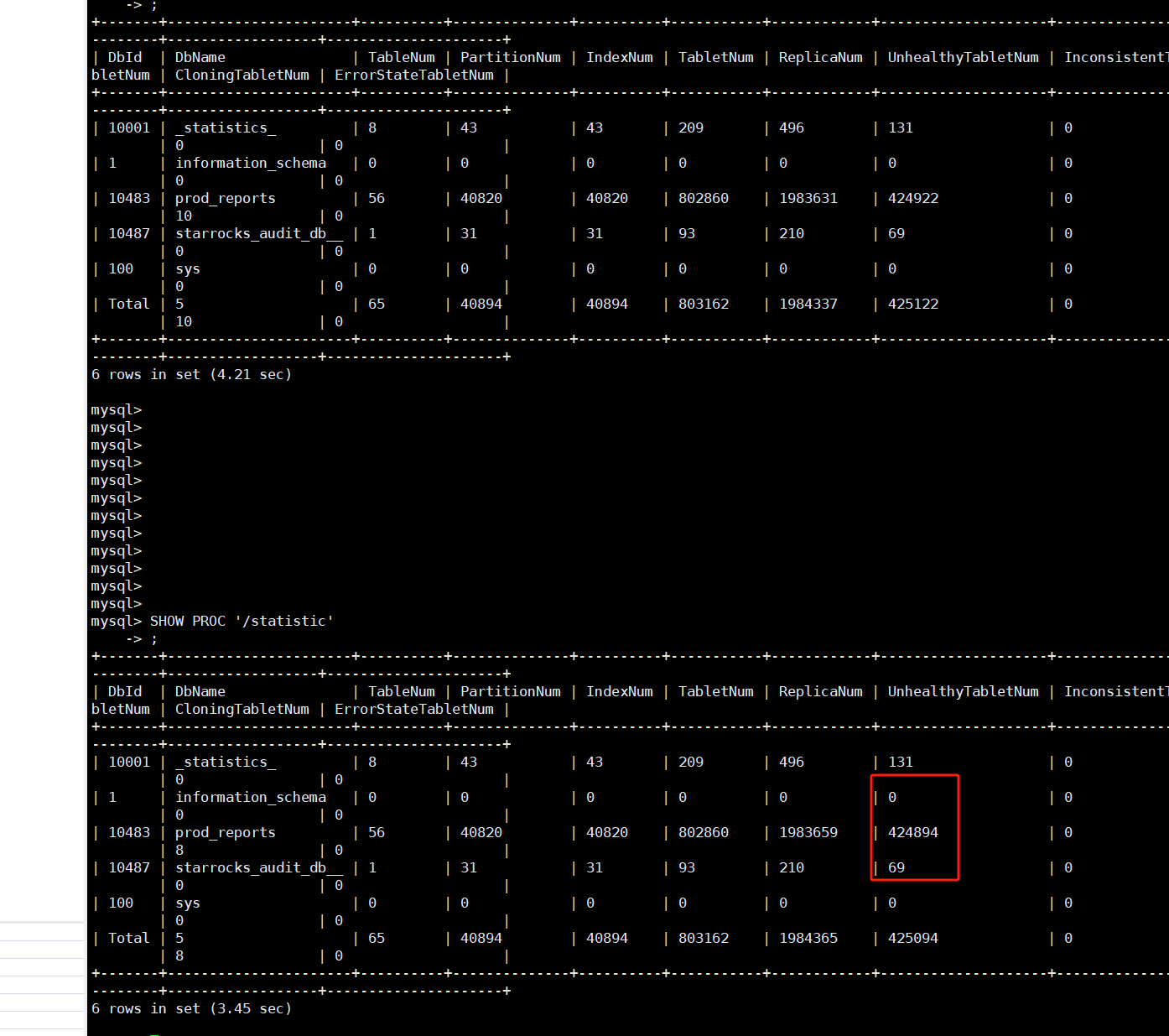Click the total replica number 1984337
Image resolution: width=1169 pixels, height=1036 pixels.
pos(808,305)
